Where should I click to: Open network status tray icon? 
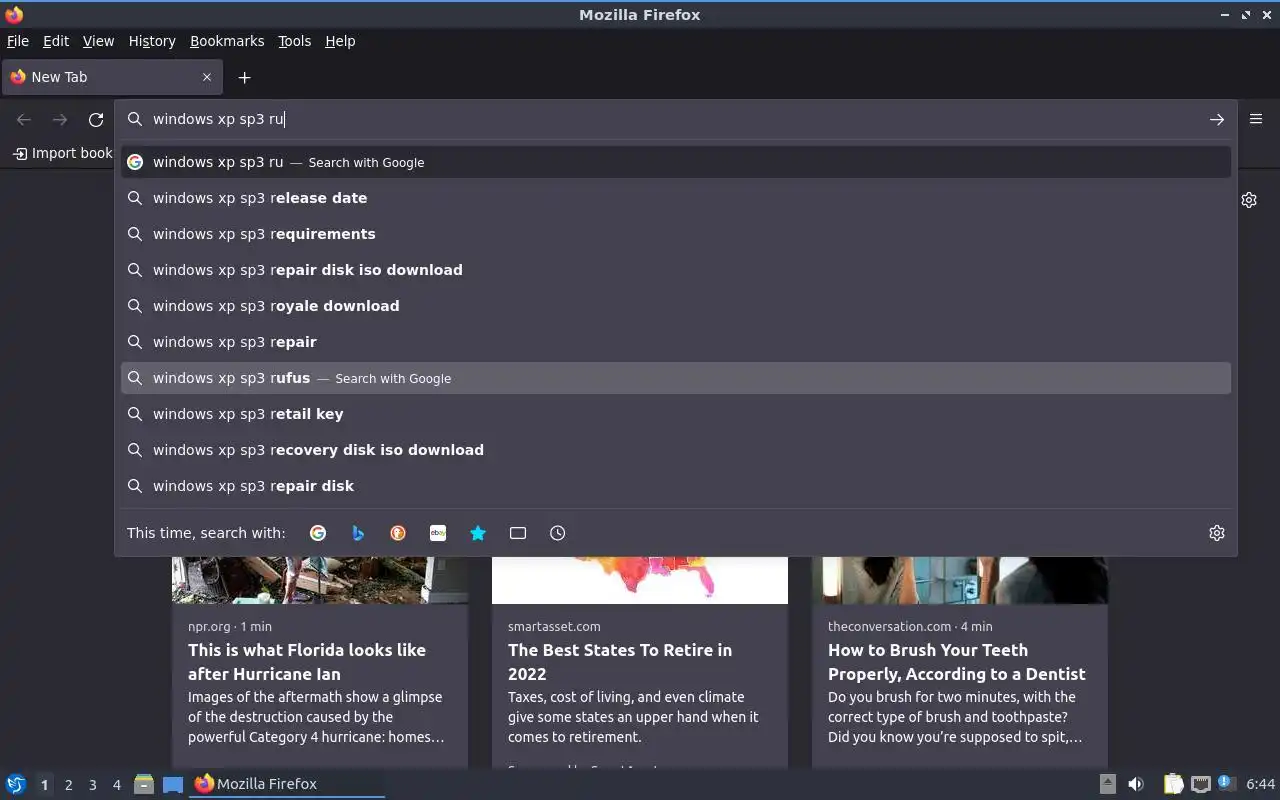[x=1201, y=784]
